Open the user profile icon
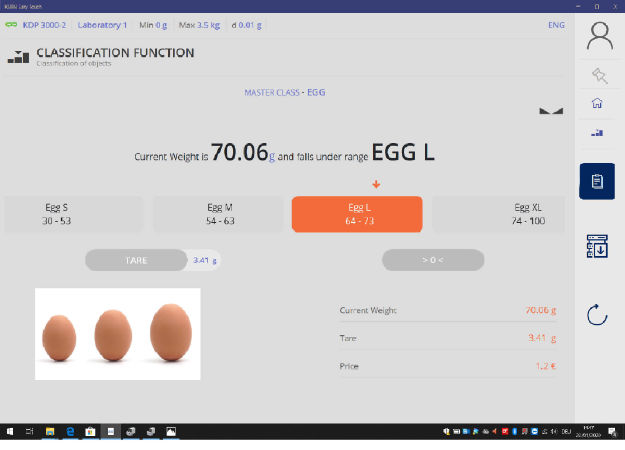Image resolution: width=625 pixels, height=450 pixels. pyautogui.click(x=599, y=37)
